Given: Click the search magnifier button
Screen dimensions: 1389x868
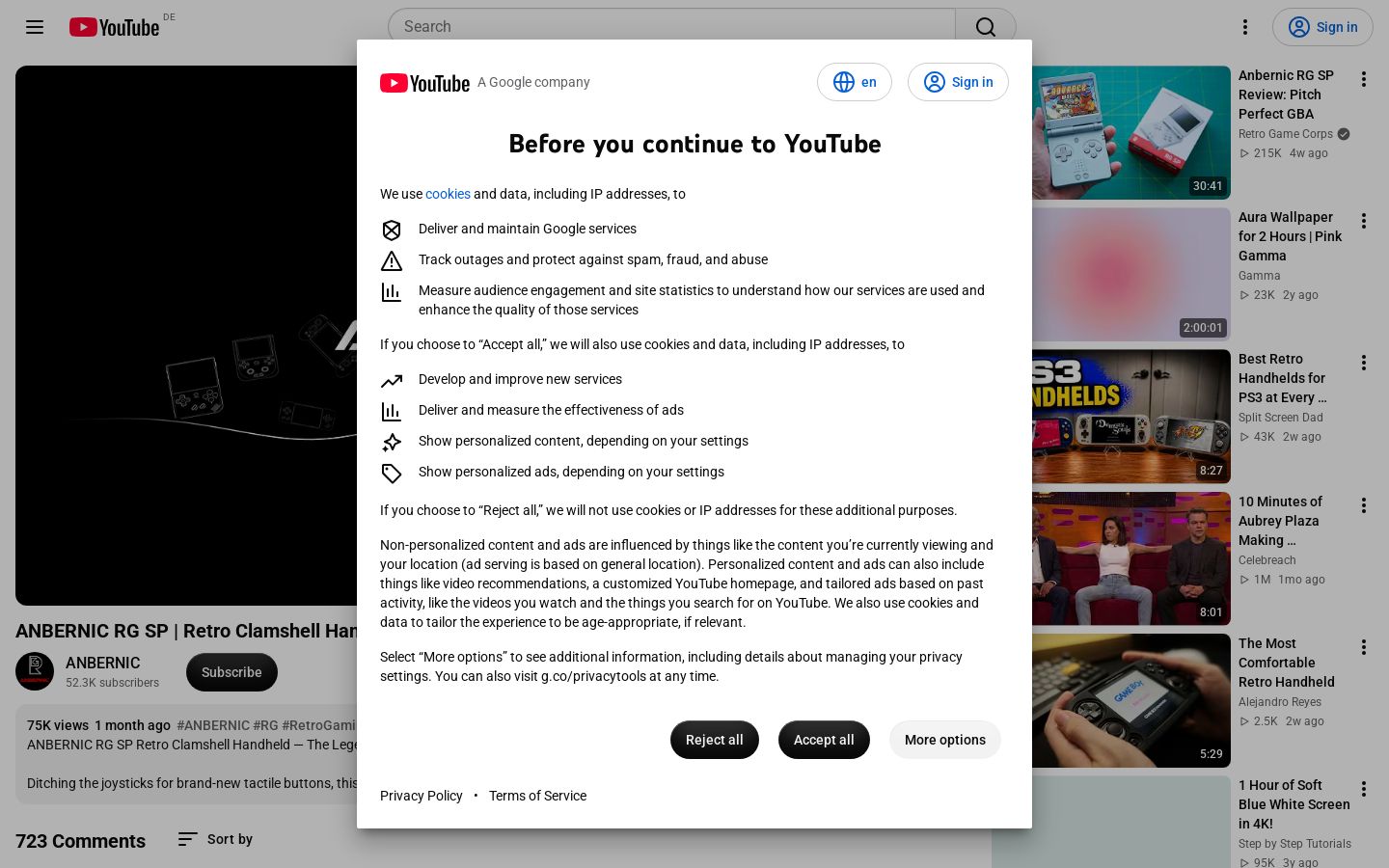Looking at the screenshot, I should point(985,27).
